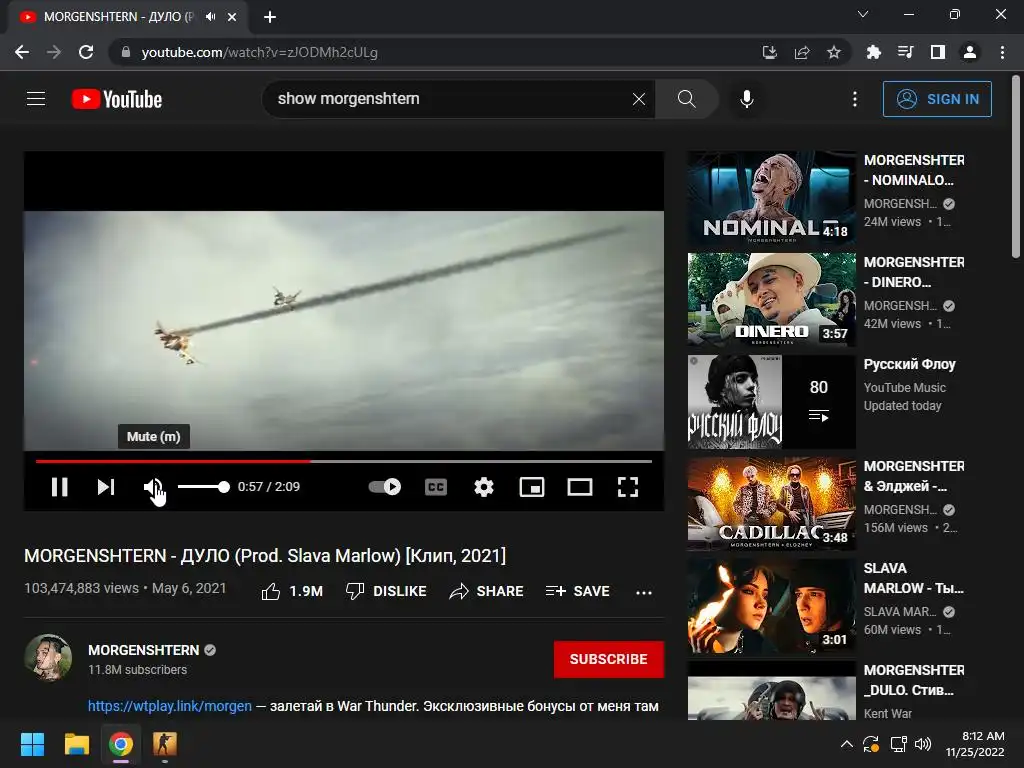Open the Windows Start menu
This screenshot has width=1024, height=768.
(32, 744)
